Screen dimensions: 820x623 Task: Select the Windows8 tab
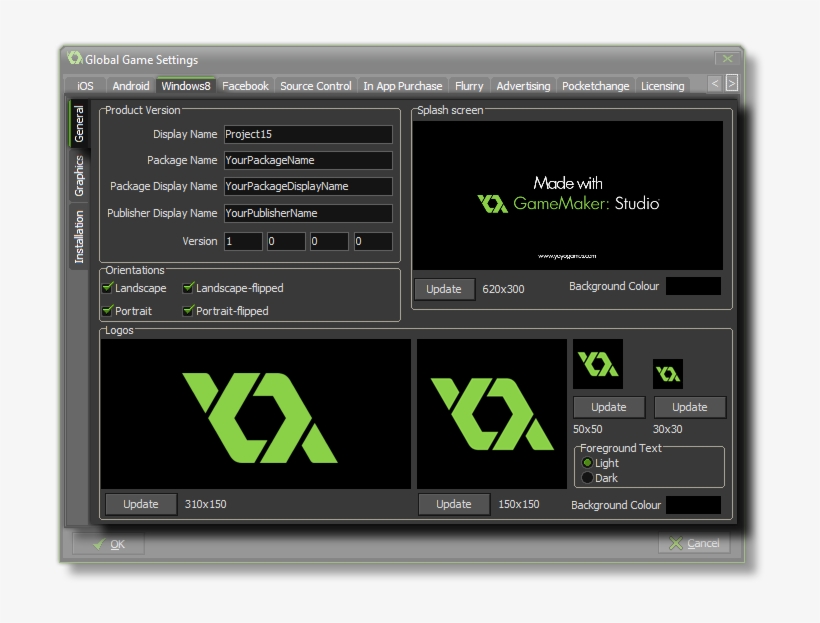click(186, 85)
